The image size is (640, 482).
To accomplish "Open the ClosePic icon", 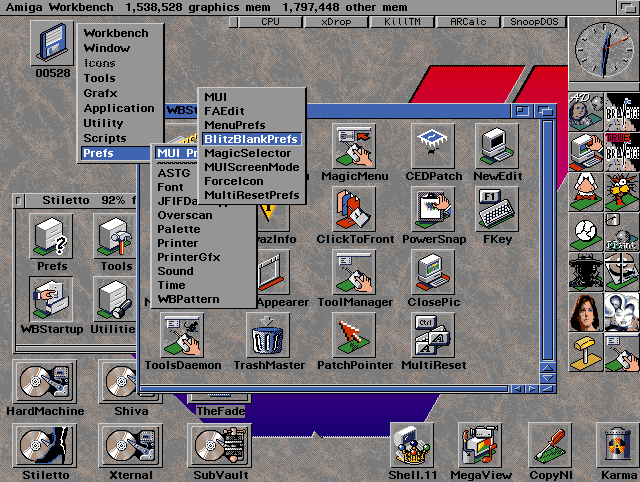I will [x=433, y=272].
